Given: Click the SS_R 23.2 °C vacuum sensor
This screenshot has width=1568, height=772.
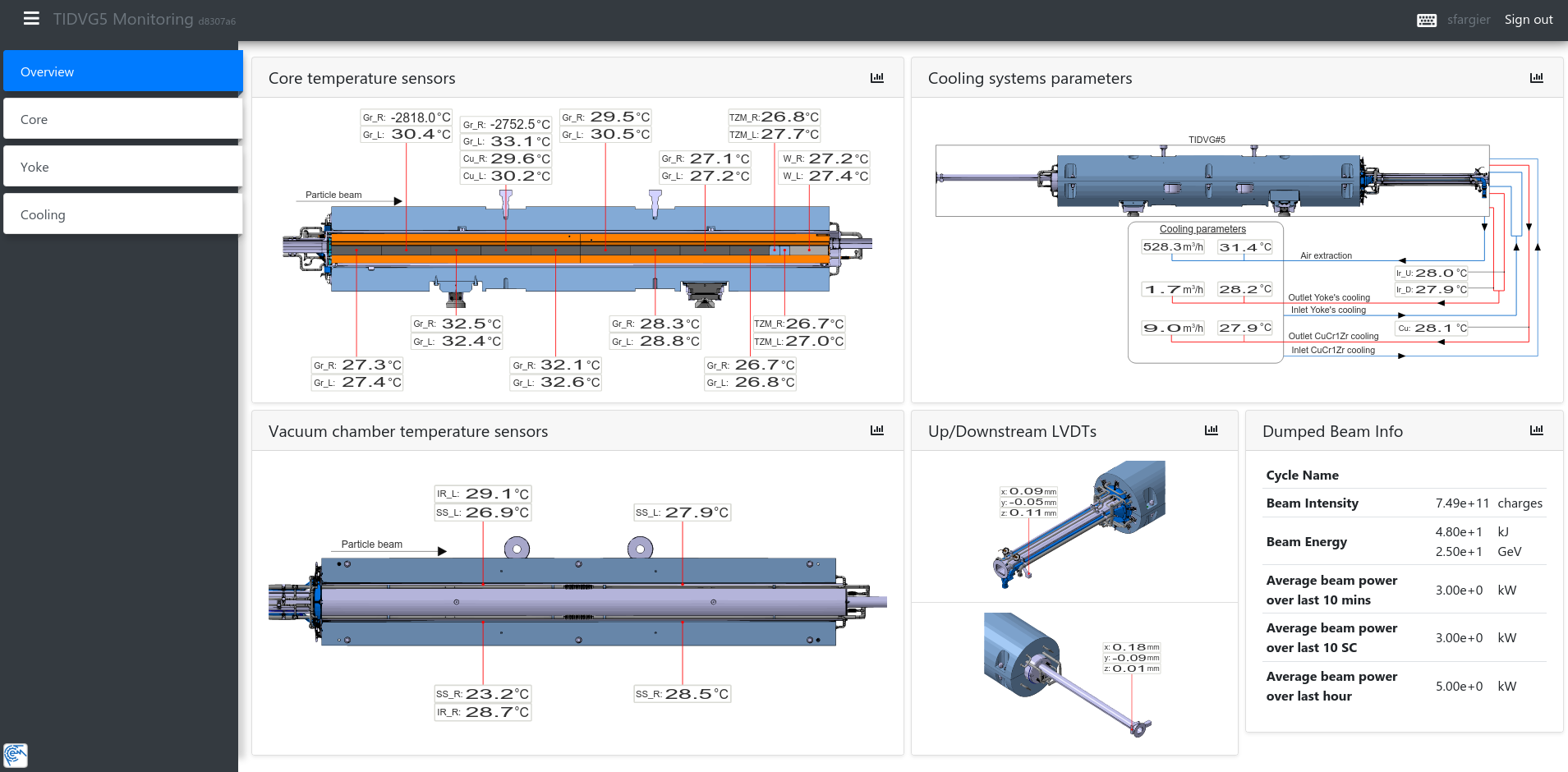Looking at the screenshot, I should (482, 694).
